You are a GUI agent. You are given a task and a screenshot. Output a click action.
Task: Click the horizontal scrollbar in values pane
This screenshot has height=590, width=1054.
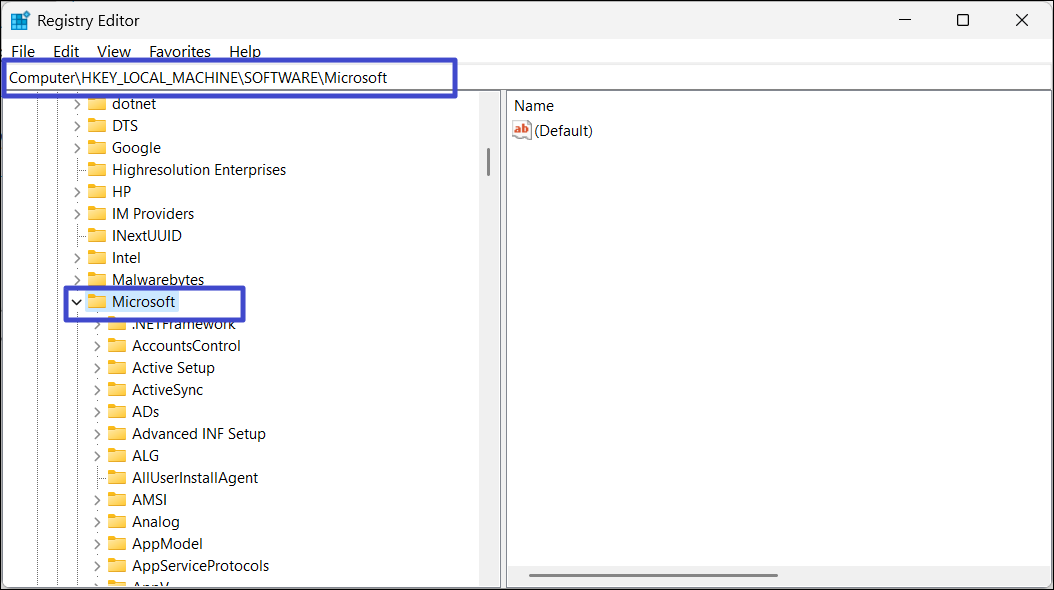pyautogui.click(x=652, y=575)
